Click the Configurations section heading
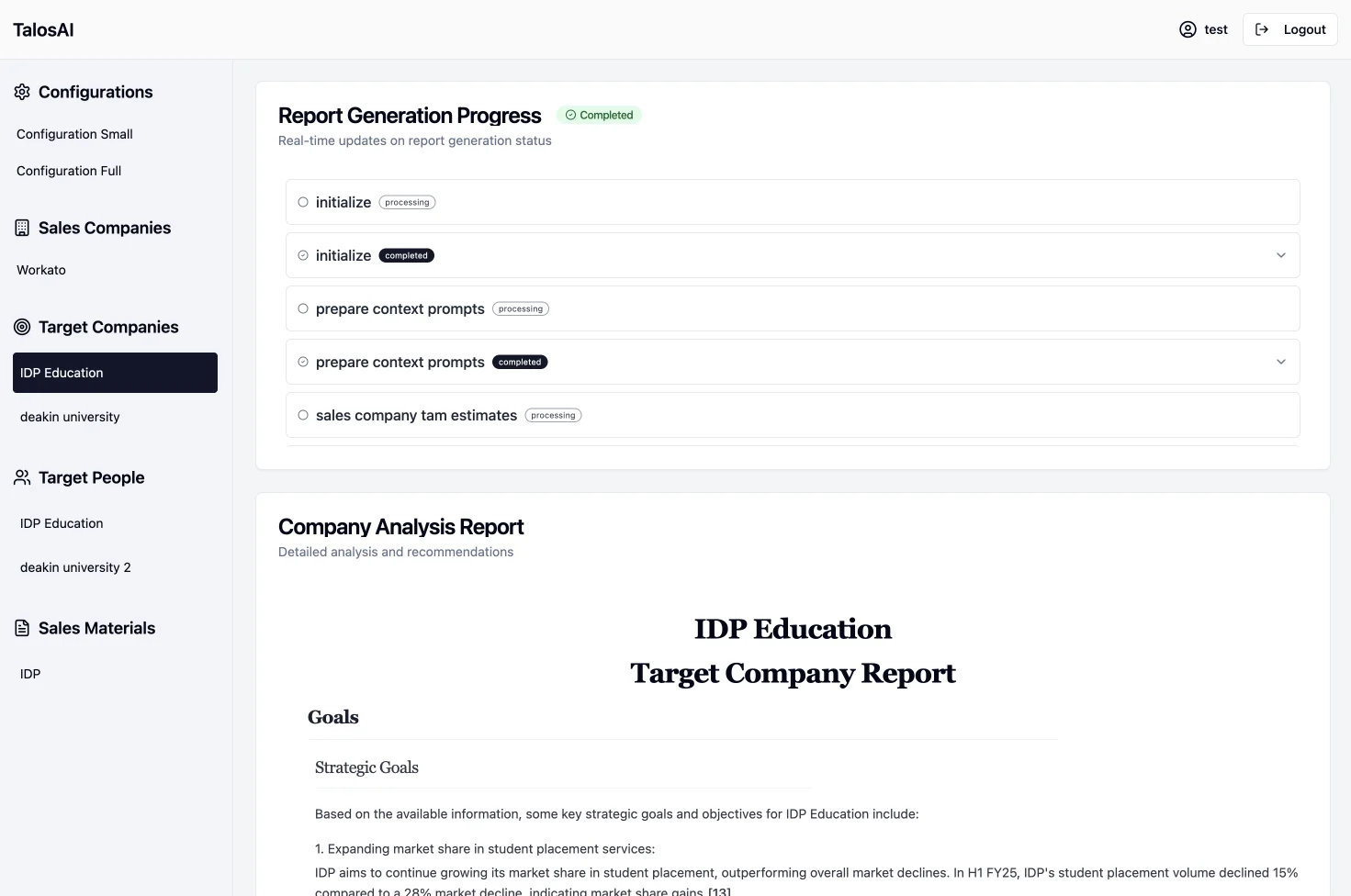The width and height of the screenshot is (1351, 896). pos(96,92)
